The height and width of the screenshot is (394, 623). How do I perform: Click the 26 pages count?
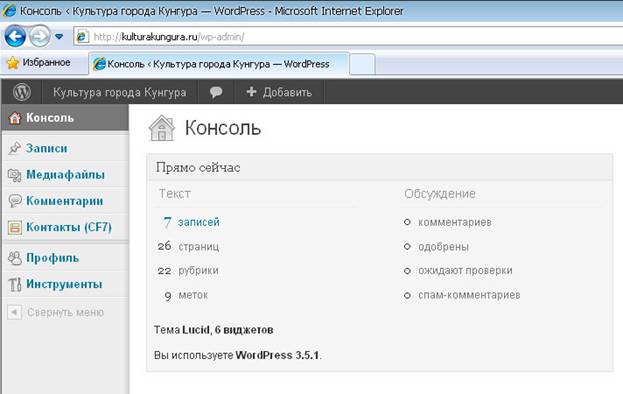coord(164,246)
